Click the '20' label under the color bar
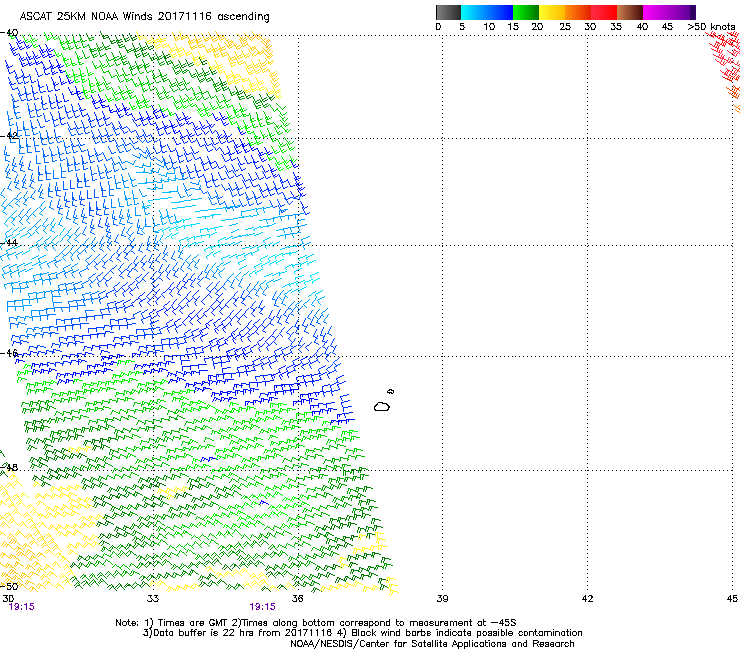740x650 pixels. tap(537, 26)
